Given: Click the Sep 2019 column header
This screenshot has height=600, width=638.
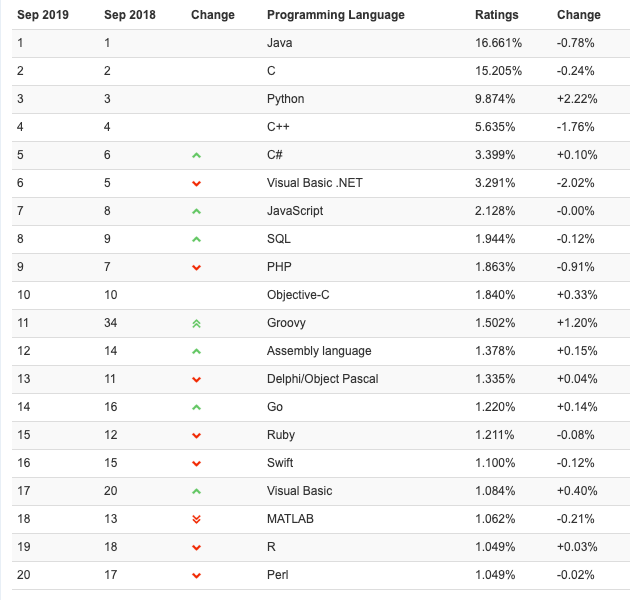Looking at the screenshot, I should coord(42,15).
